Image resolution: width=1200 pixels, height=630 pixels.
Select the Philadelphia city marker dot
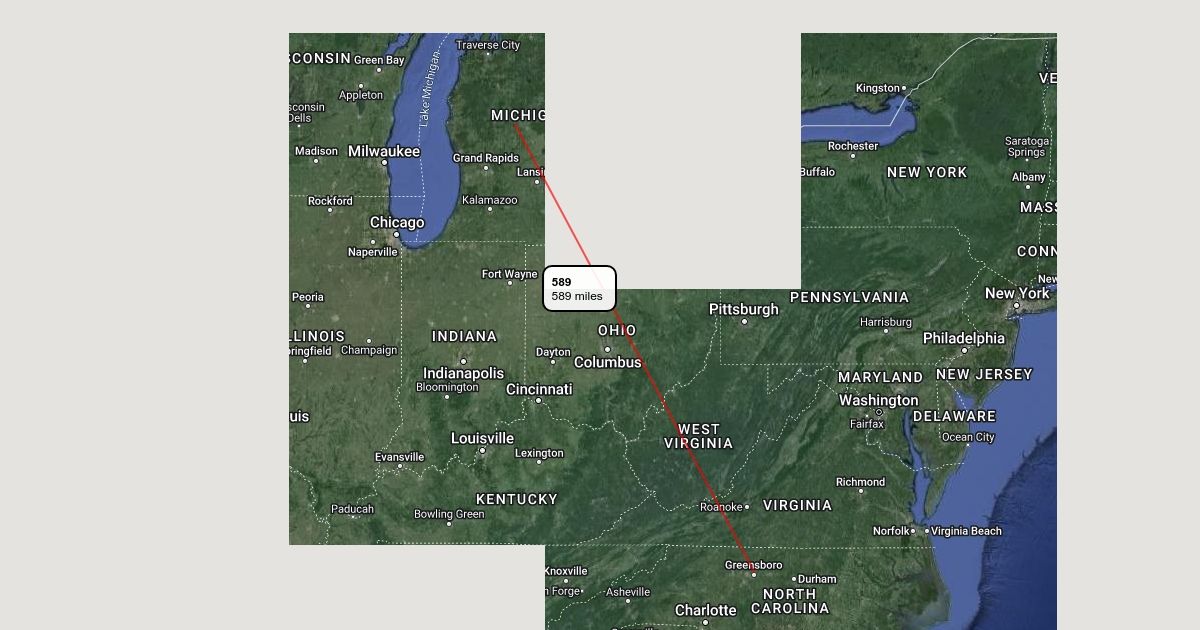964,351
